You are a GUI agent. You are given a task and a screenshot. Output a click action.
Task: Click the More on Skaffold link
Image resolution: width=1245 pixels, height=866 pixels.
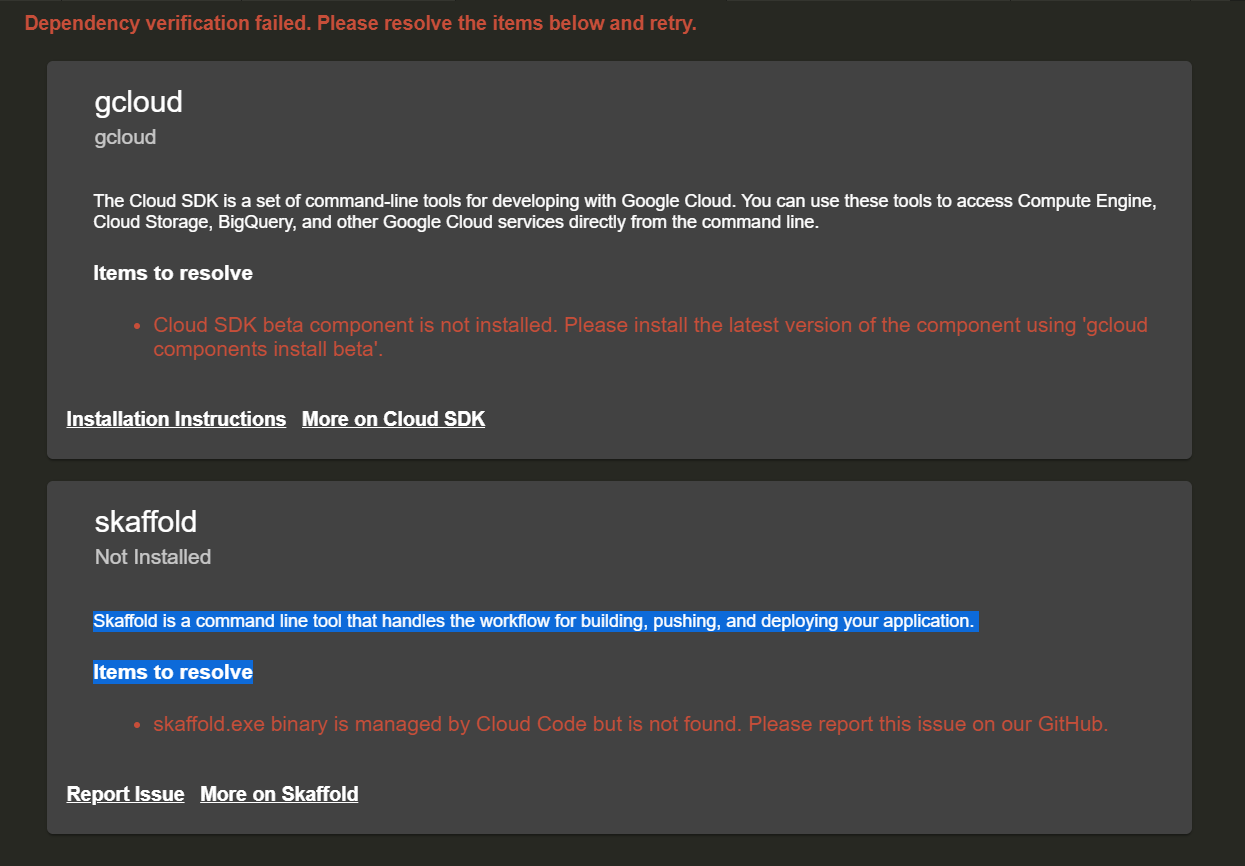[x=279, y=794]
